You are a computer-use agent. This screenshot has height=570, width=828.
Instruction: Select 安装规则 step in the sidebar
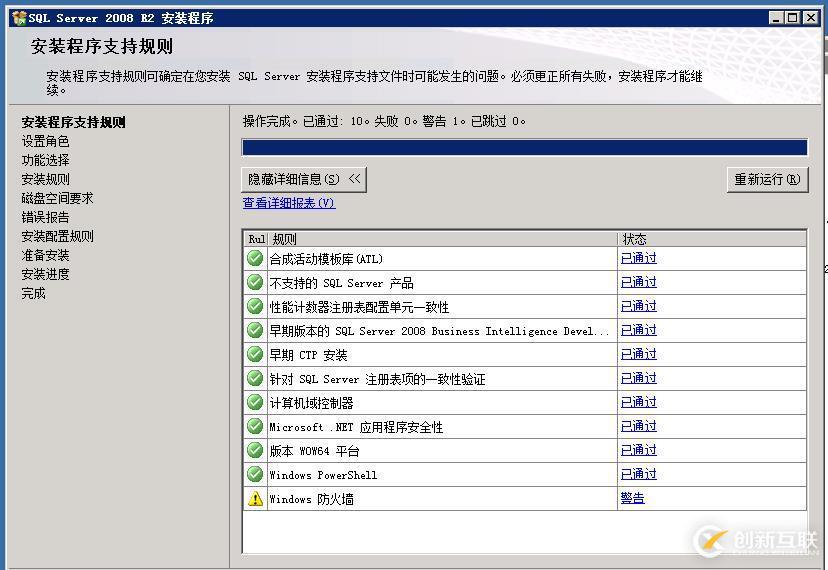[x=45, y=180]
